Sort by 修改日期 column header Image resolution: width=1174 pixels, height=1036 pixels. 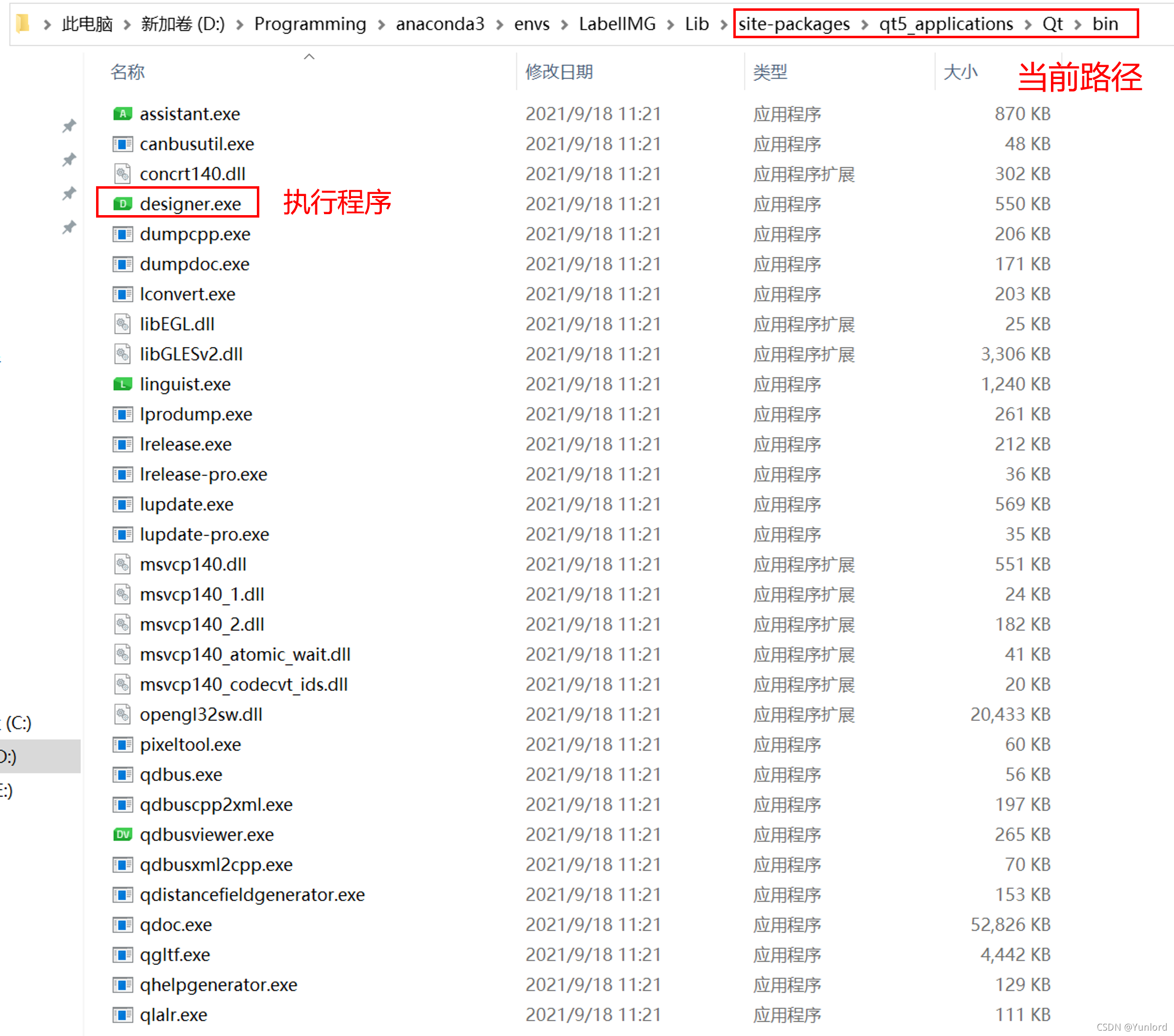[x=559, y=72]
